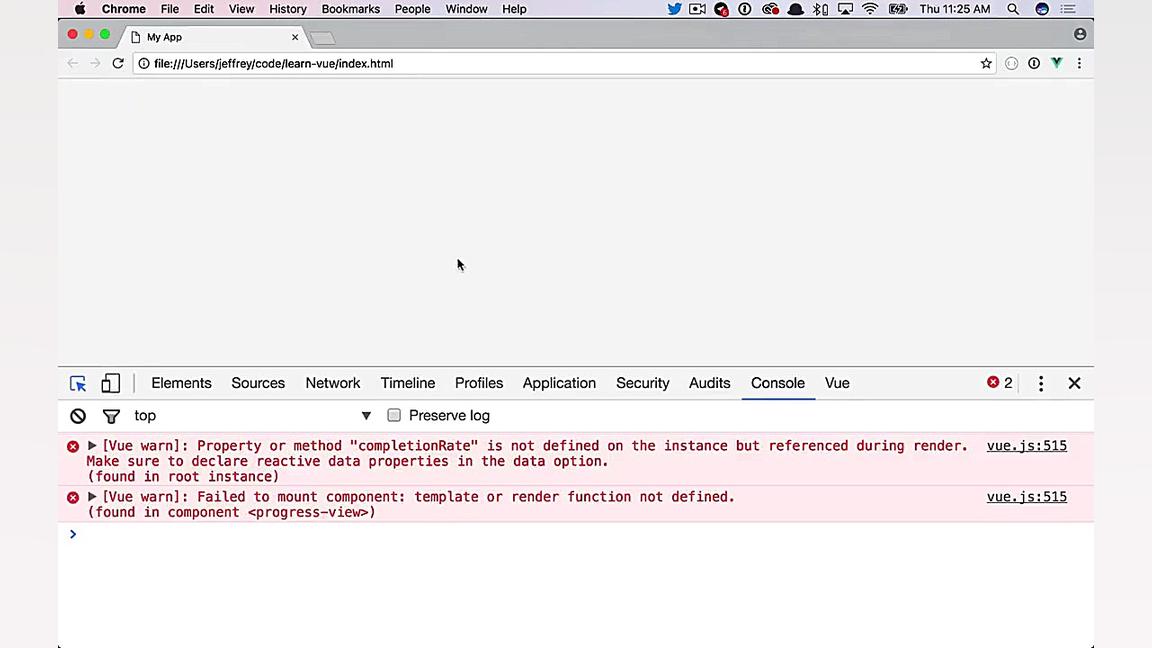Click the Vue devtools extension icon

pos(1056,63)
